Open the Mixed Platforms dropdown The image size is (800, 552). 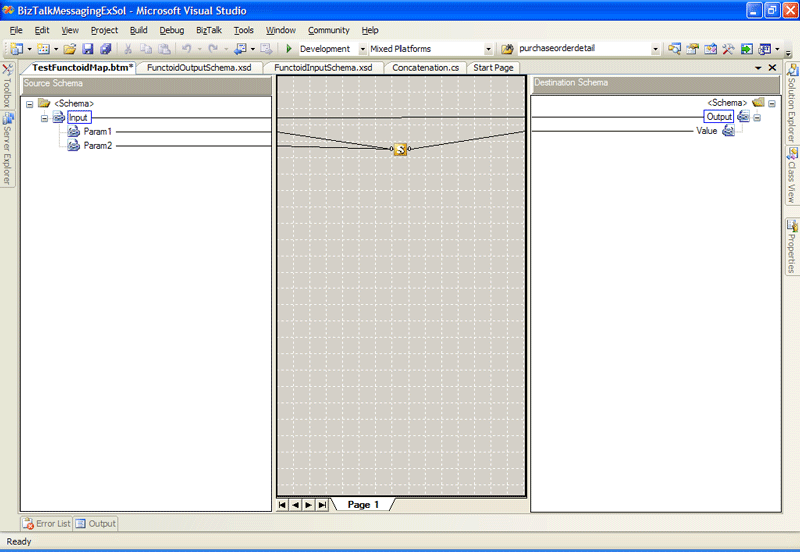tap(488, 49)
